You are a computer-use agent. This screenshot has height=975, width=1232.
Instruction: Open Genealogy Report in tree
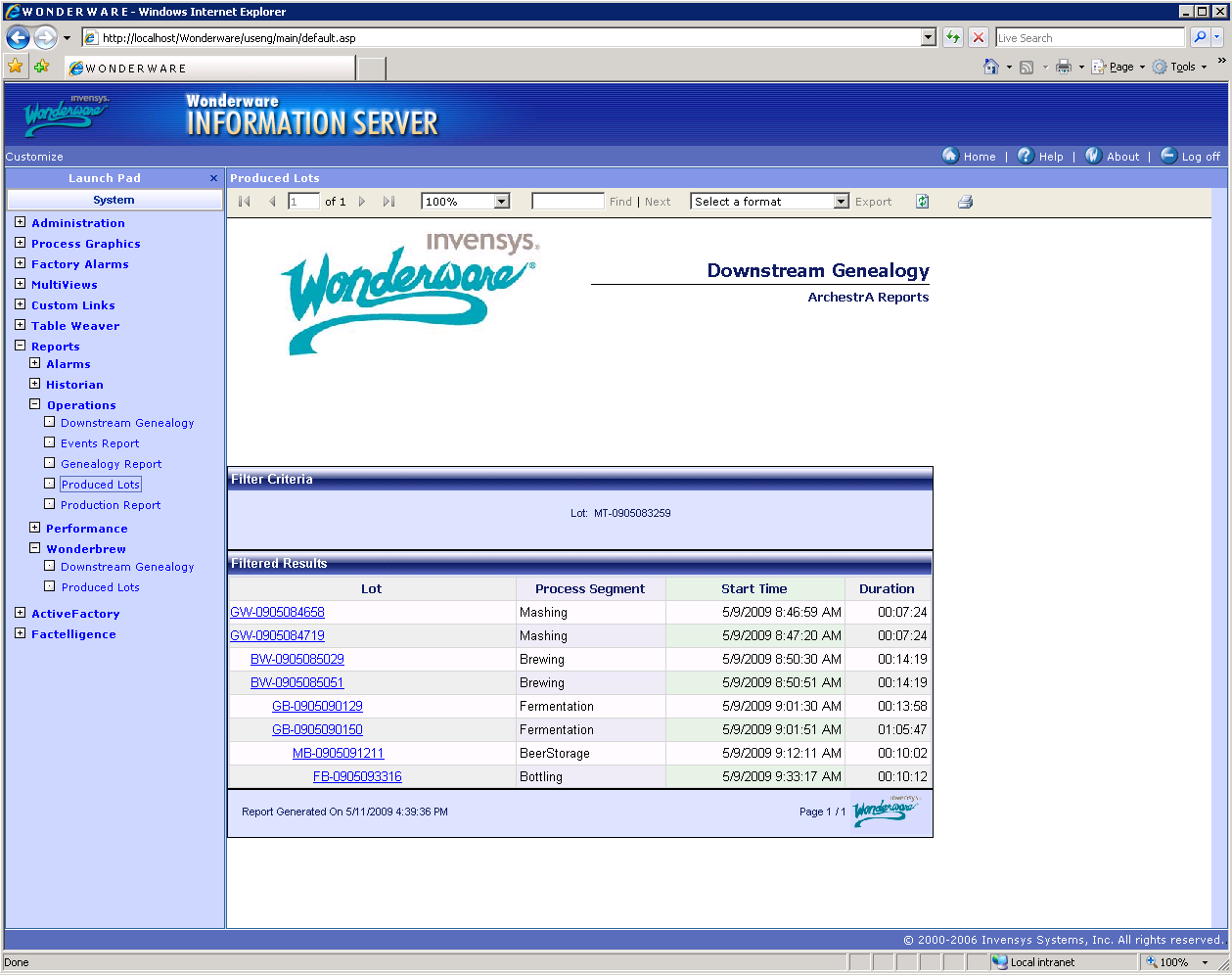pos(112,464)
